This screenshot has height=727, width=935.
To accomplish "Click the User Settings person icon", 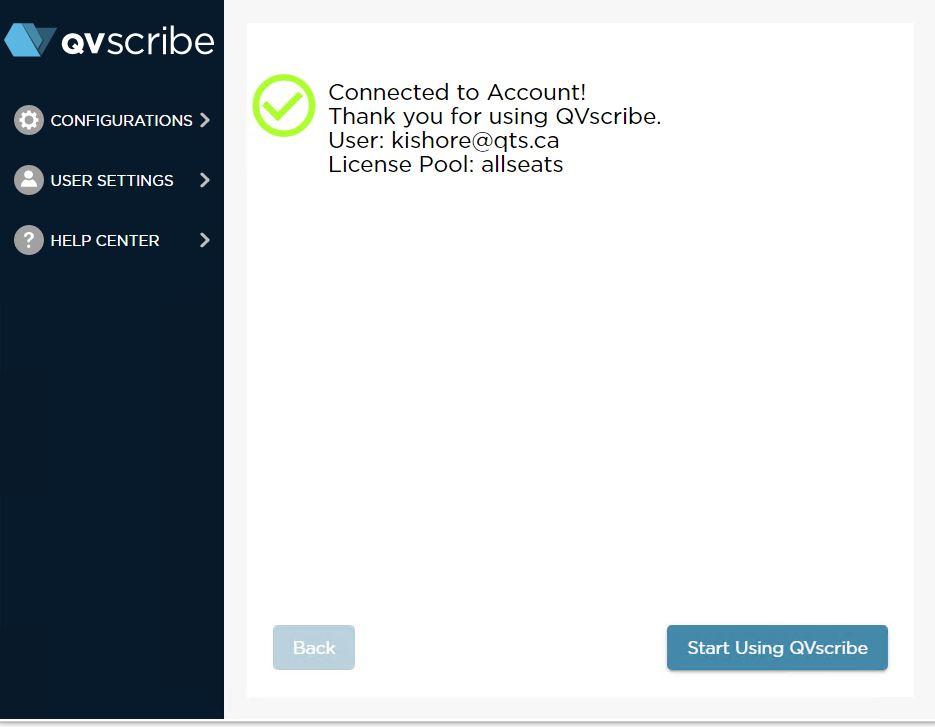I will click(x=29, y=180).
